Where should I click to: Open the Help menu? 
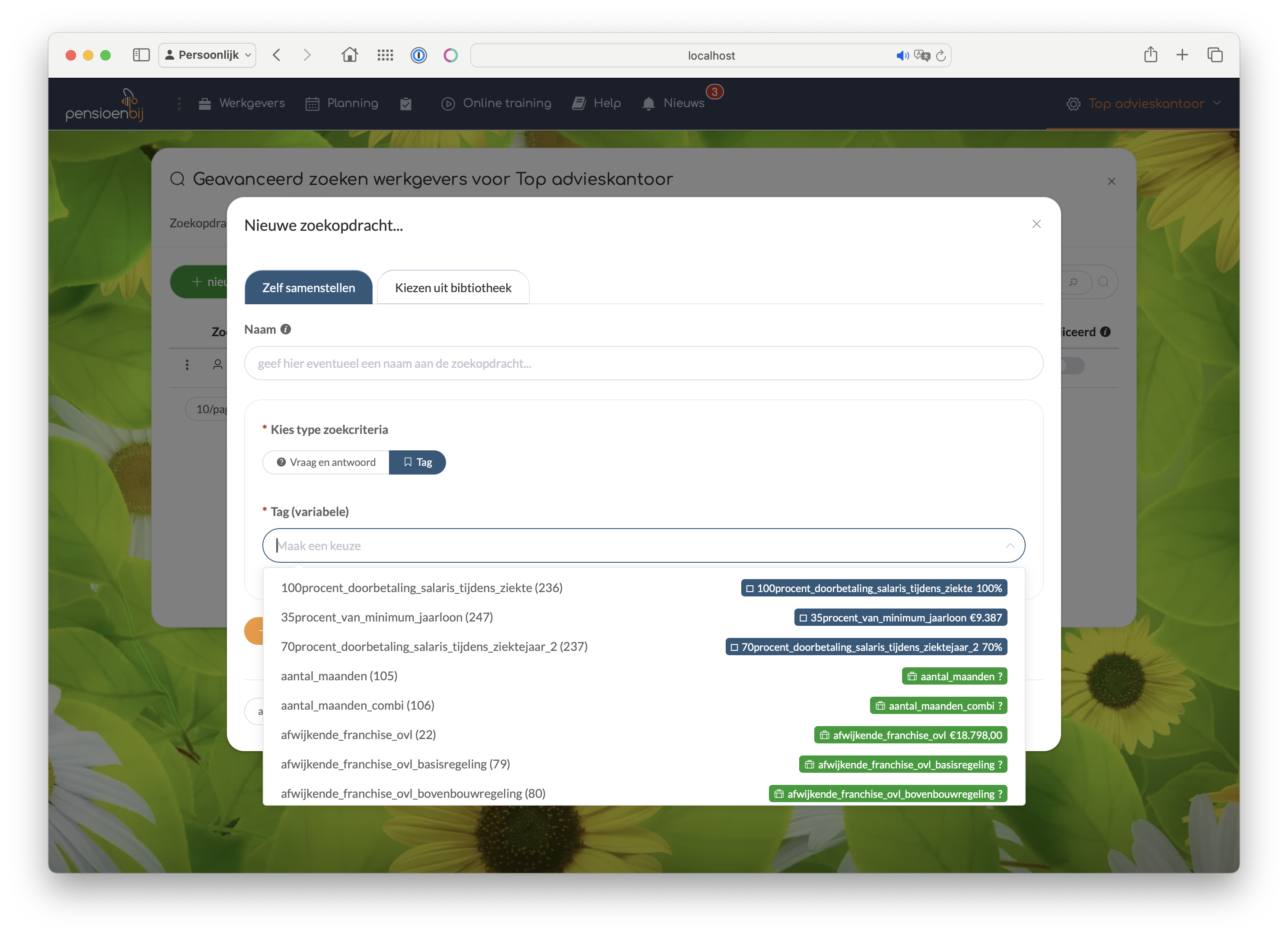(x=596, y=103)
